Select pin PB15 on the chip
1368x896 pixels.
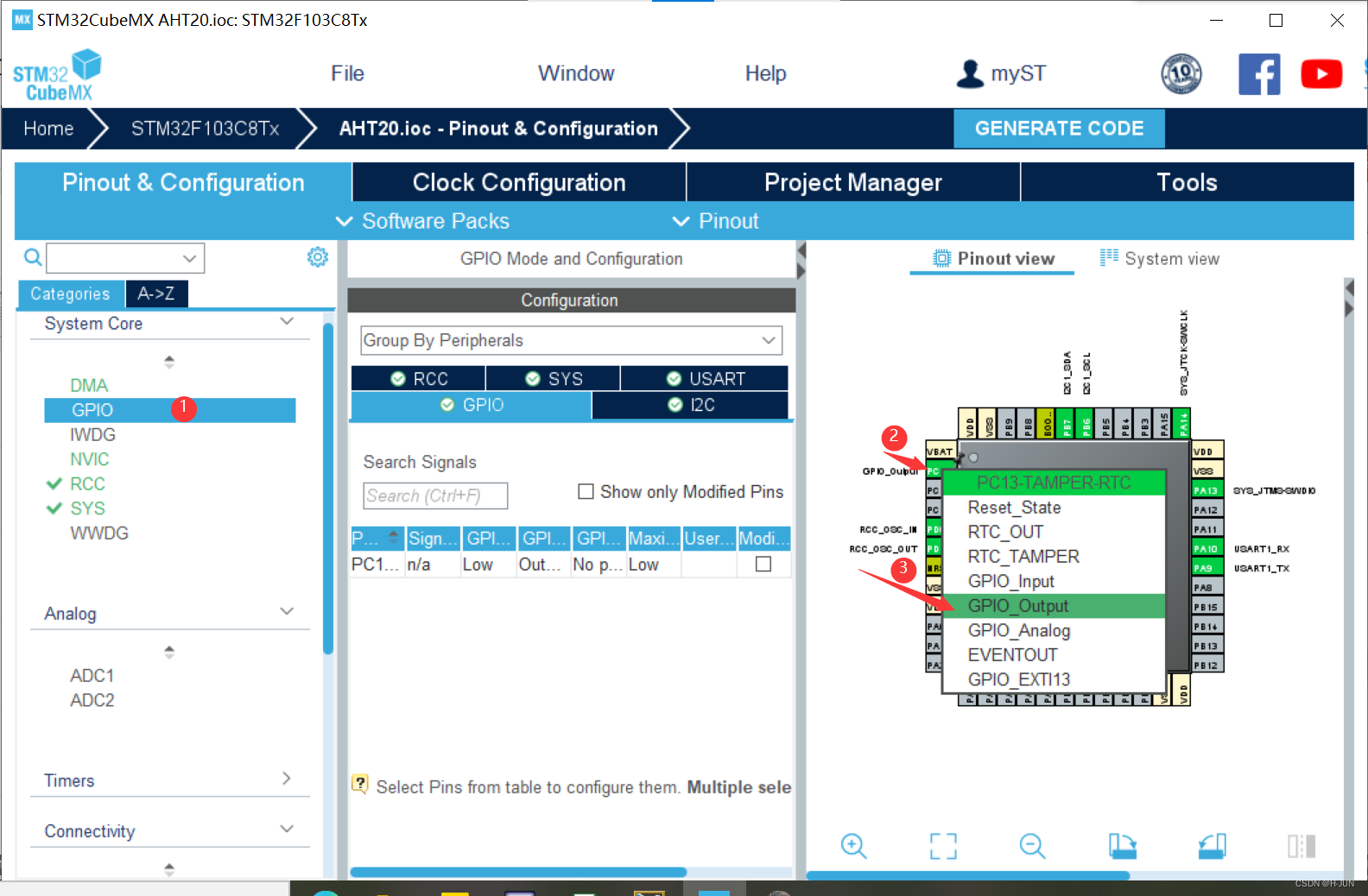[1206, 607]
